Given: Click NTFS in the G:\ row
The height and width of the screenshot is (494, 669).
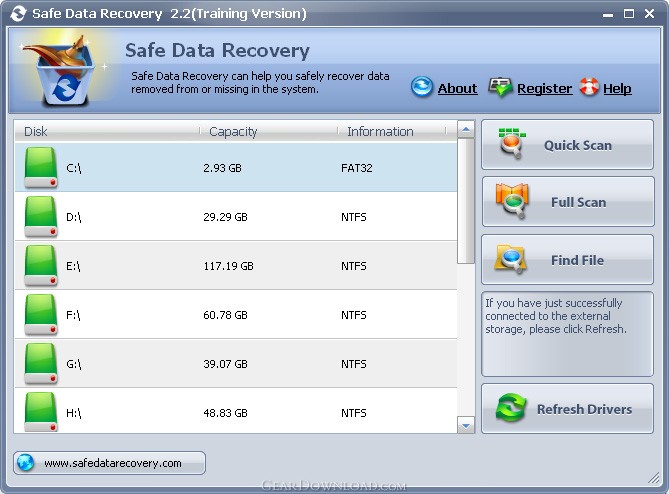Looking at the screenshot, I should tap(354, 364).
